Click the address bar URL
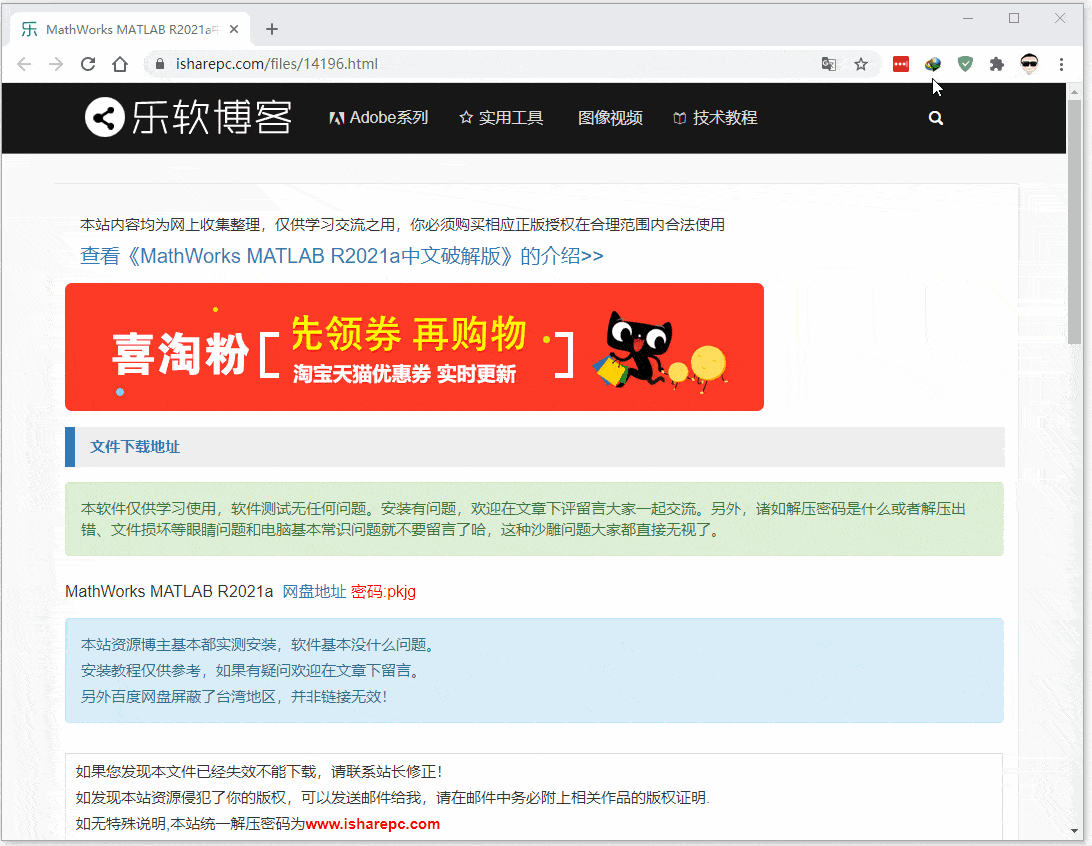The width and height of the screenshot is (1092, 846). coord(276,64)
